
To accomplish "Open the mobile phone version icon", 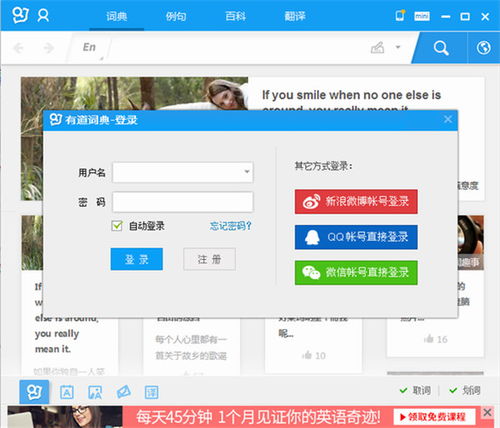I will pos(400,15).
